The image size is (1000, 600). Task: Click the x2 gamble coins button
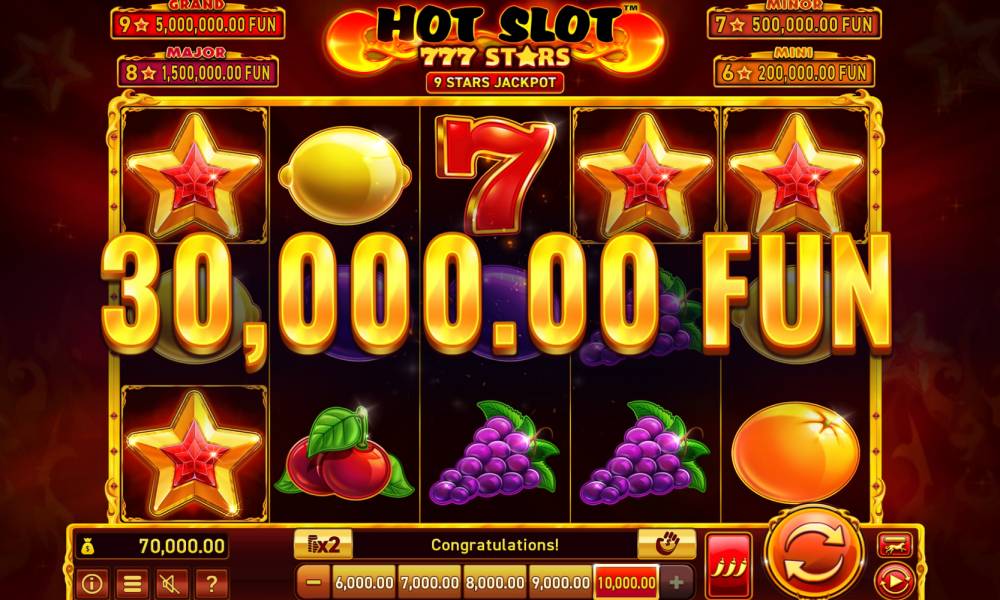point(323,545)
